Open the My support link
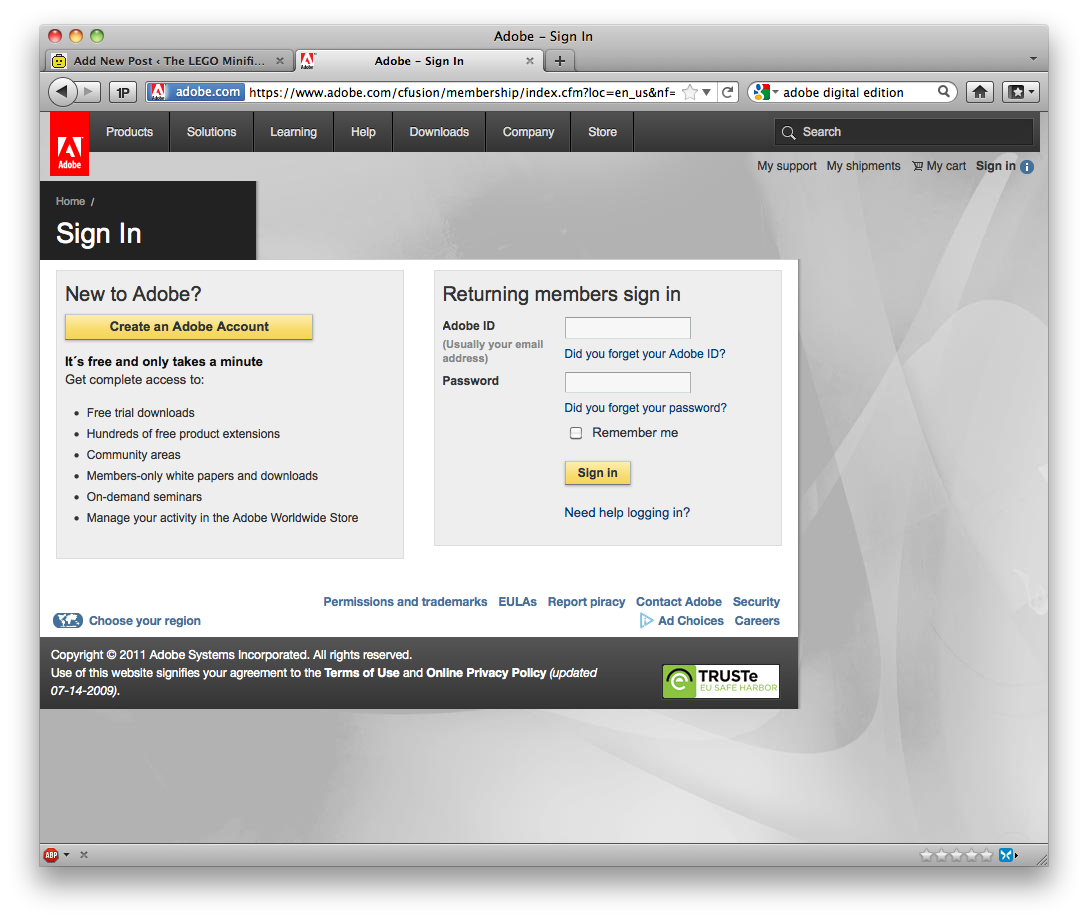1088x921 pixels. pyautogui.click(x=787, y=166)
